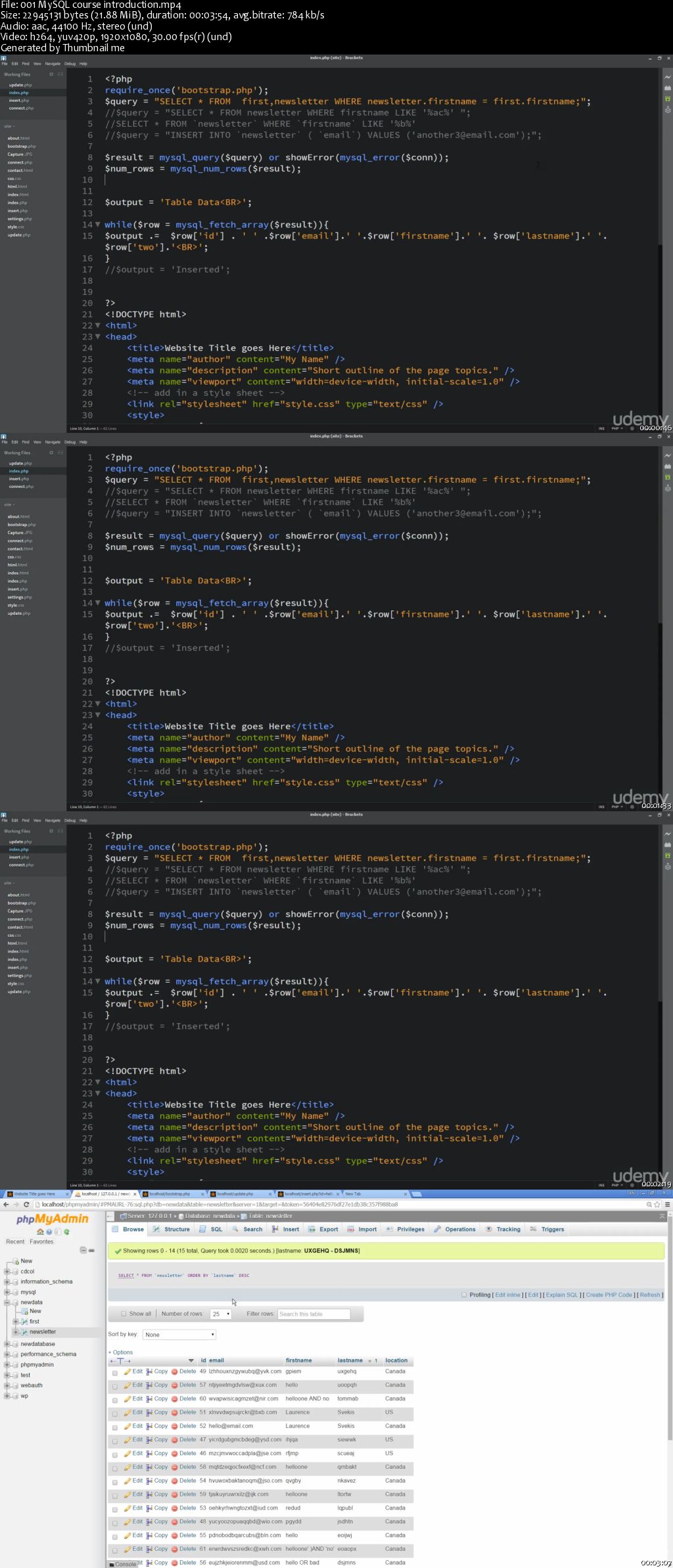Image resolution: width=673 pixels, height=1568 pixels.
Task: Expand the mysql database node
Action: click(7, 1292)
